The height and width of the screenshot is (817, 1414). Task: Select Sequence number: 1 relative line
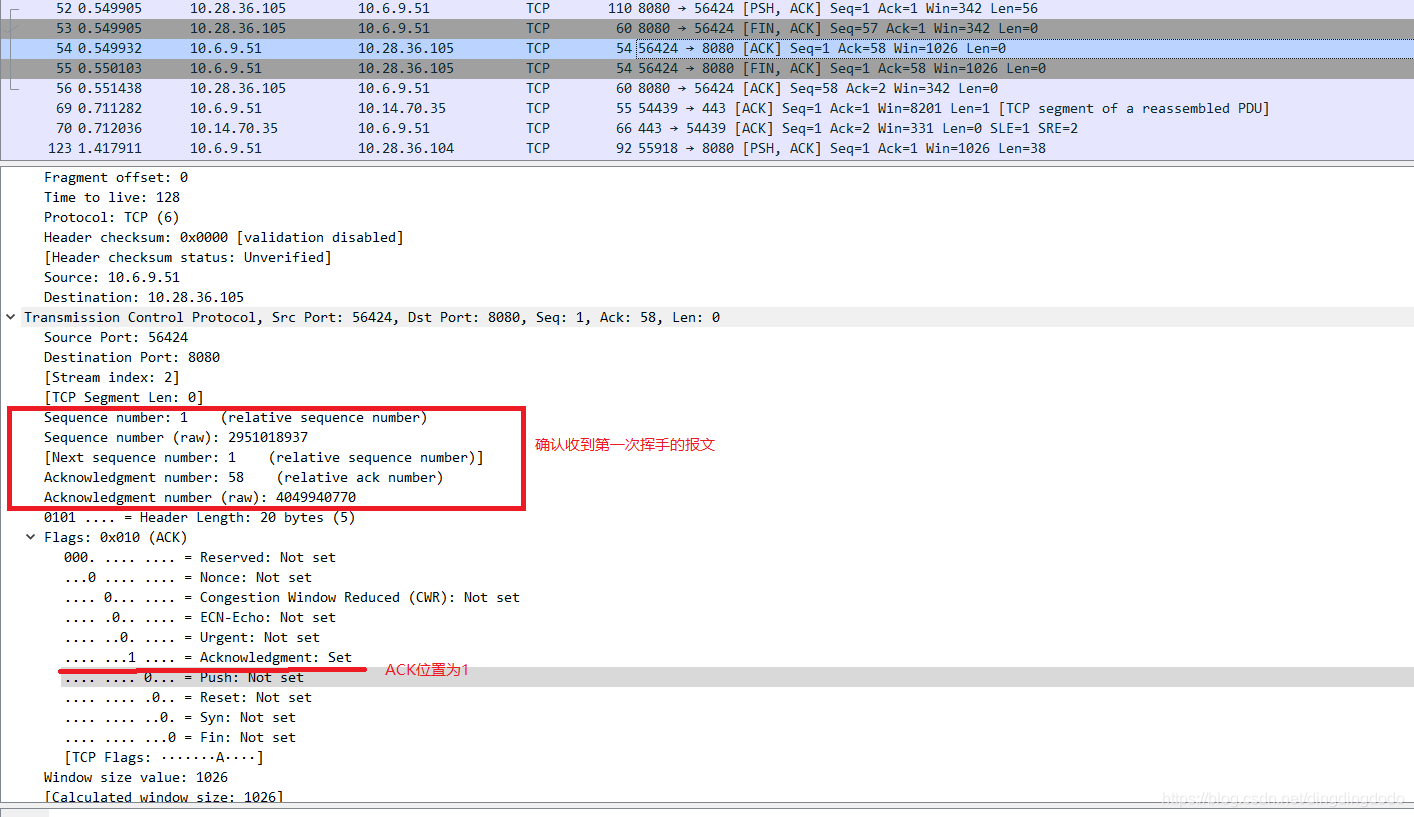(236, 417)
